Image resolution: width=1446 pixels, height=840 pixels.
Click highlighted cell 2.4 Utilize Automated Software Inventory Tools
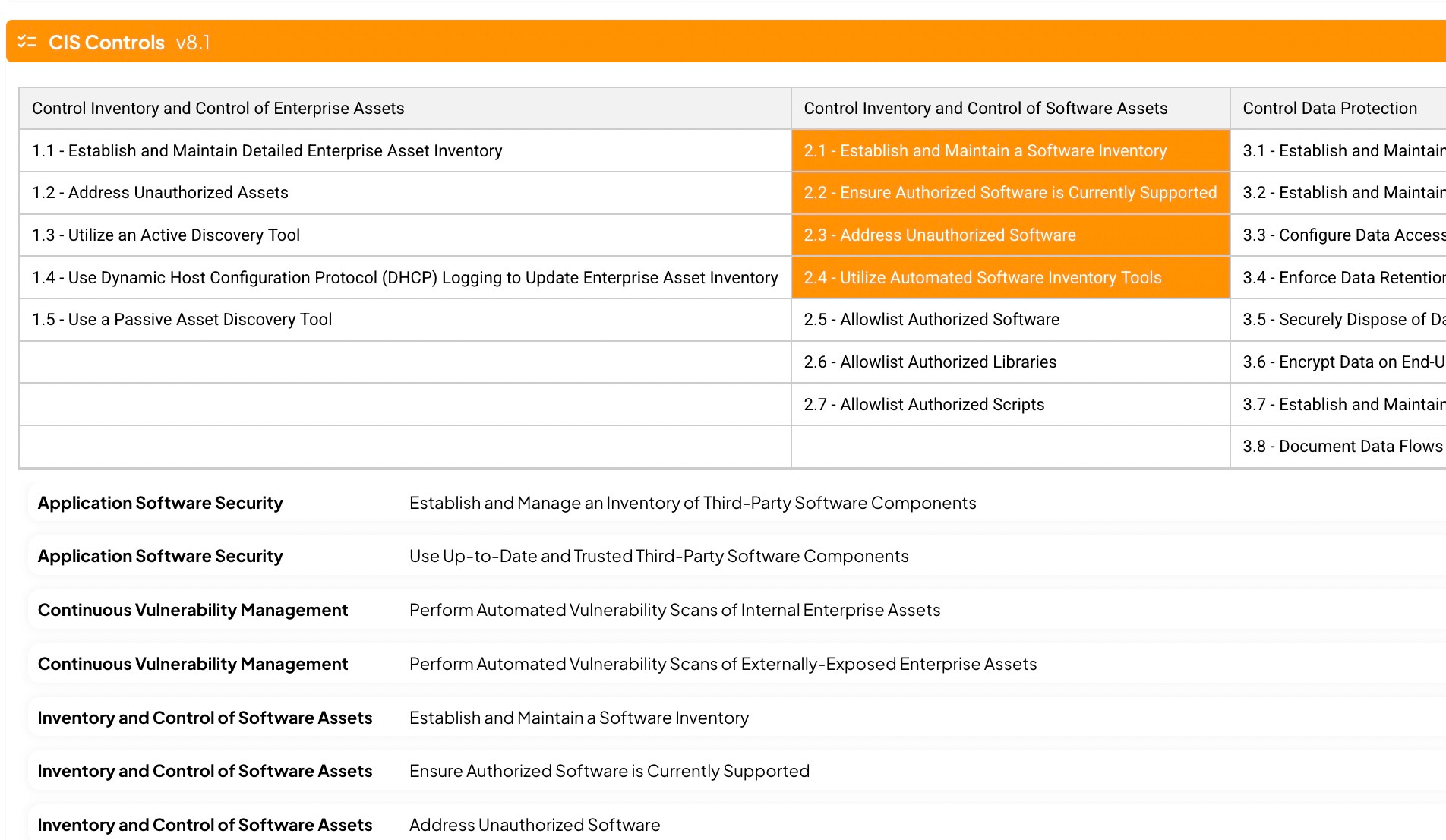1010,278
